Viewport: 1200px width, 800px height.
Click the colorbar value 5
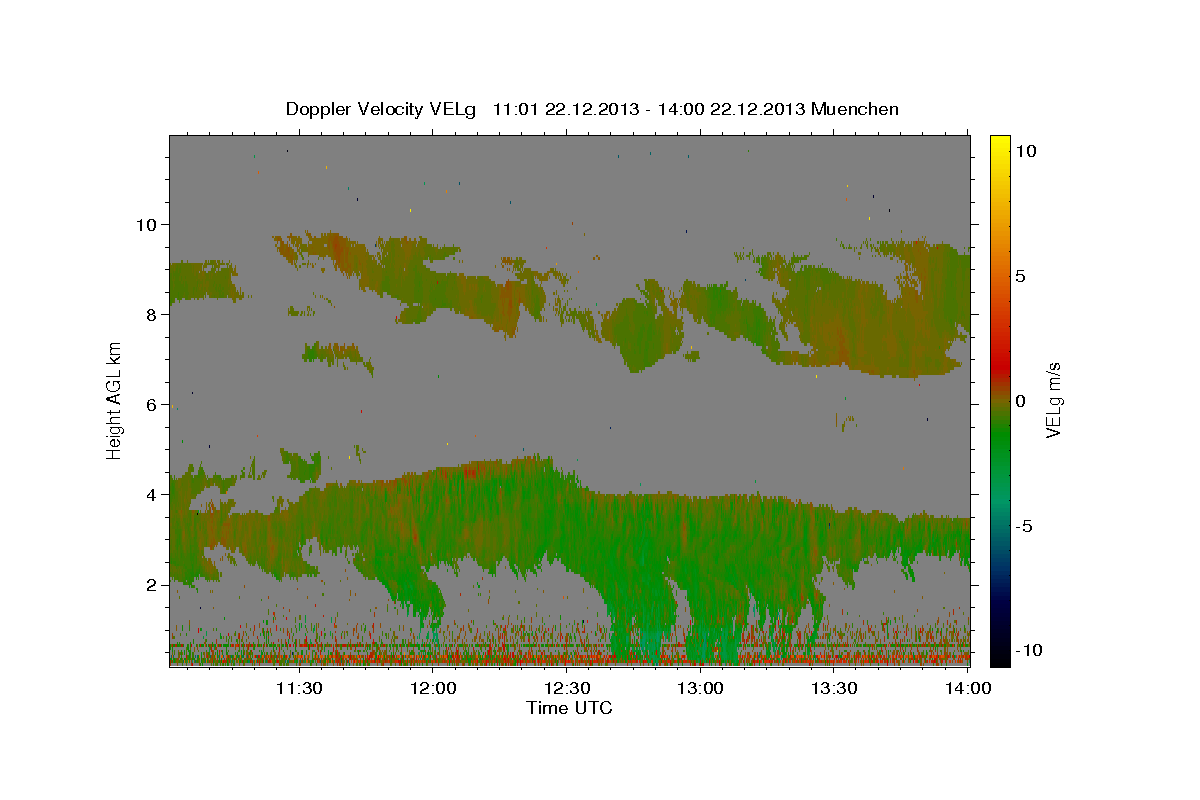(1020, 275)
